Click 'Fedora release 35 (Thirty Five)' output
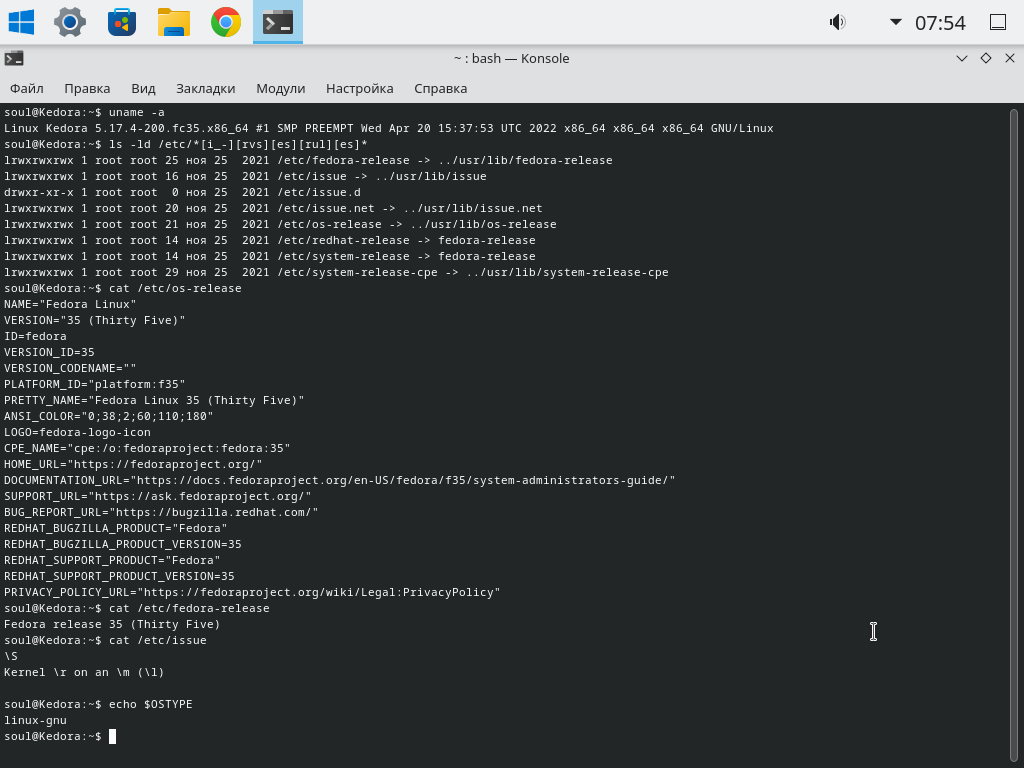 tap(112, 624)
